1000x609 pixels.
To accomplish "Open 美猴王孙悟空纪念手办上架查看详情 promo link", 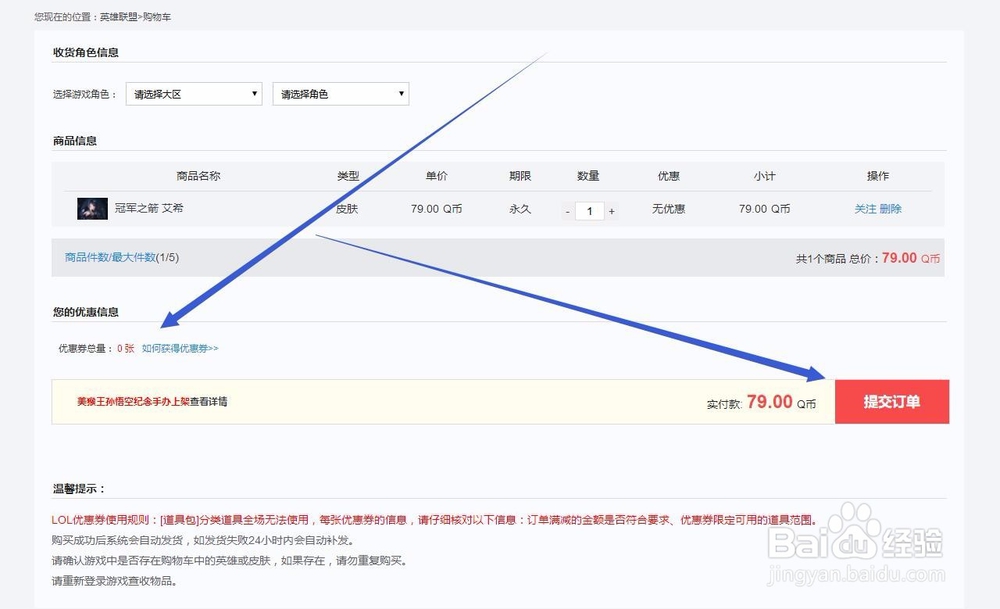I will [x=152, y=402].
